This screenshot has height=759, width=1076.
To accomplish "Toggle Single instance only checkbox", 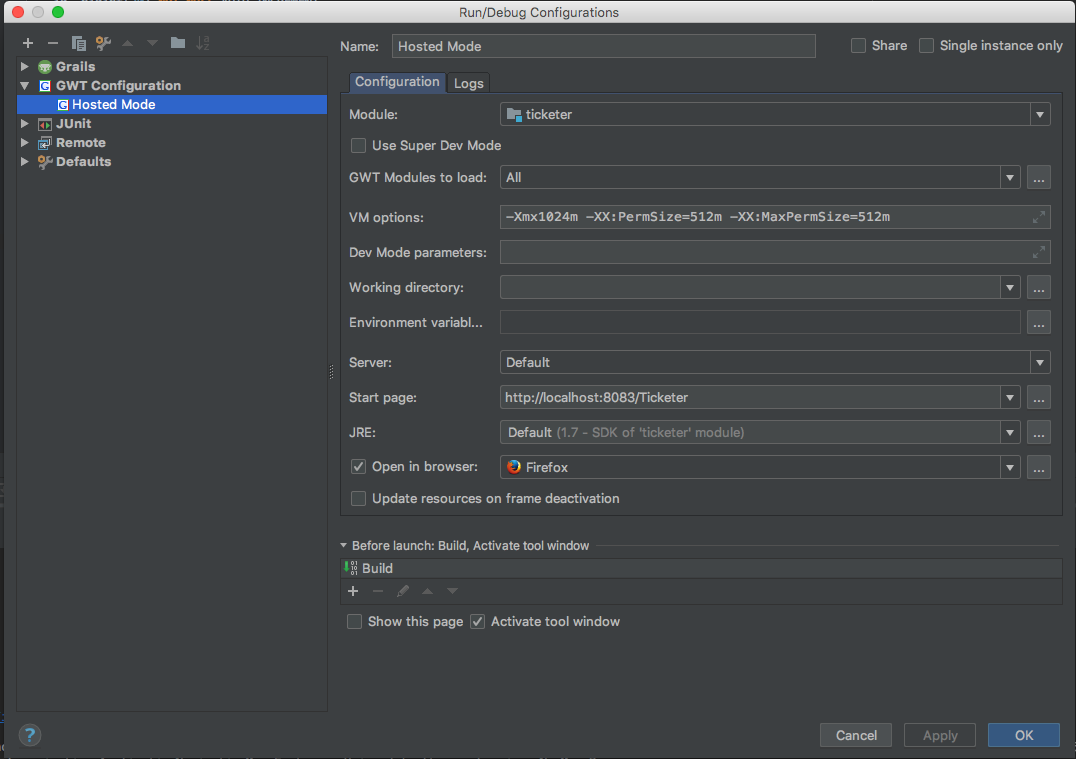I will pyautogui.click(x=926, y=46).
